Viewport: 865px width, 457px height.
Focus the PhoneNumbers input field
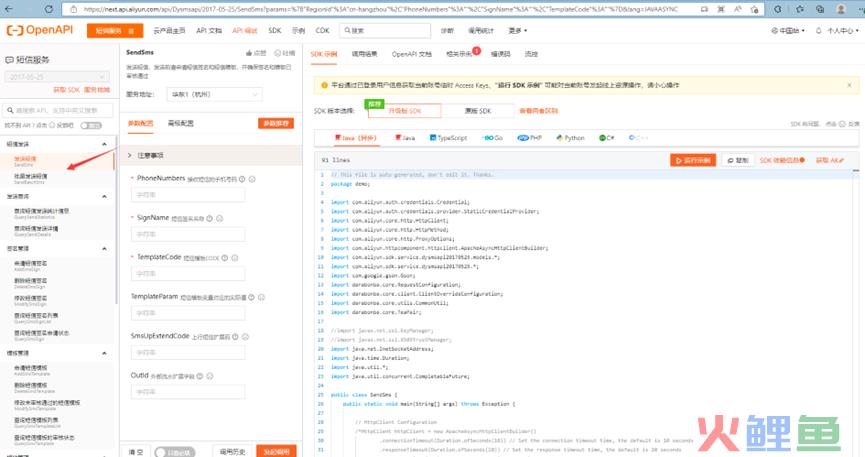pyautogui.click(x=188, y=195)
